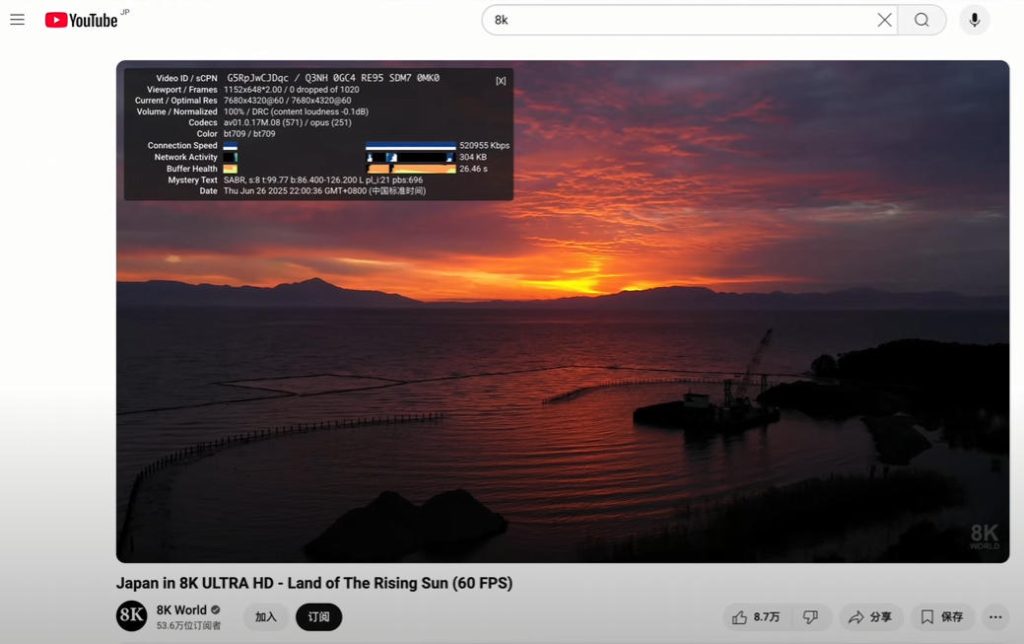The image size is (1024, 644).
Task: Click the Japan in 8K ULTRA HD title
Action: [314, 583]
